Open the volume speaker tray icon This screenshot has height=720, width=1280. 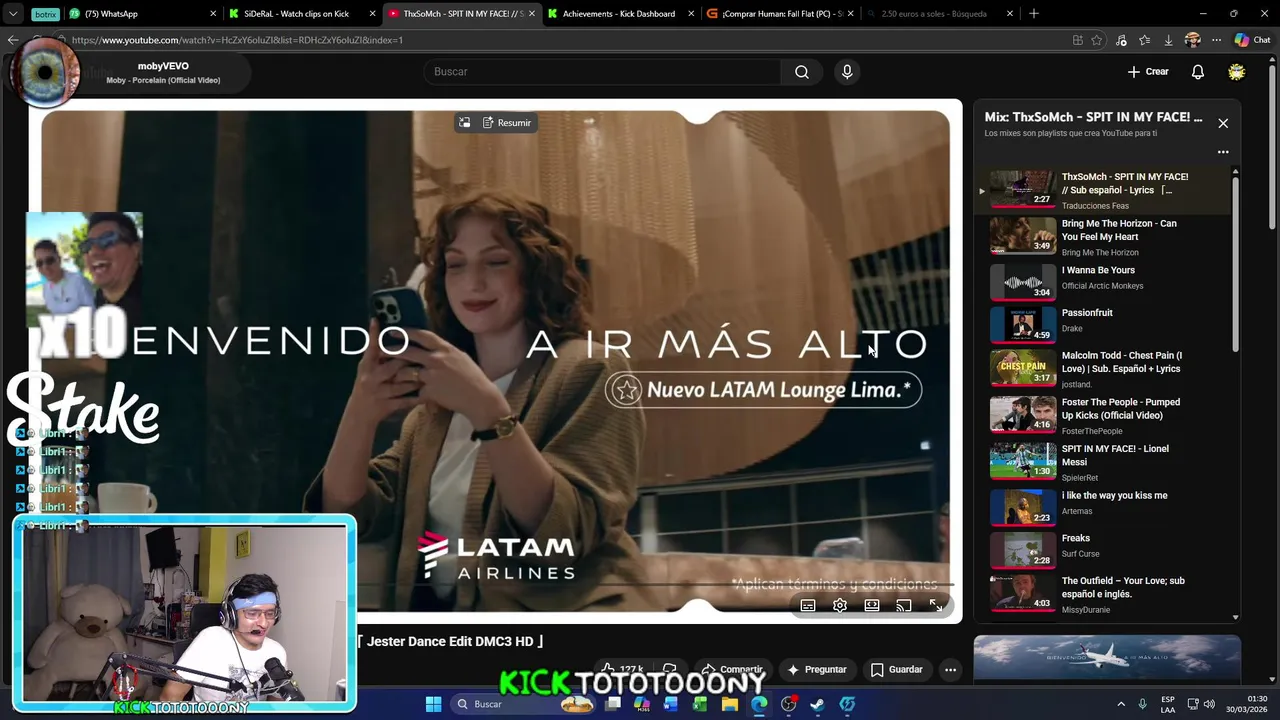tap(1208, 704)
